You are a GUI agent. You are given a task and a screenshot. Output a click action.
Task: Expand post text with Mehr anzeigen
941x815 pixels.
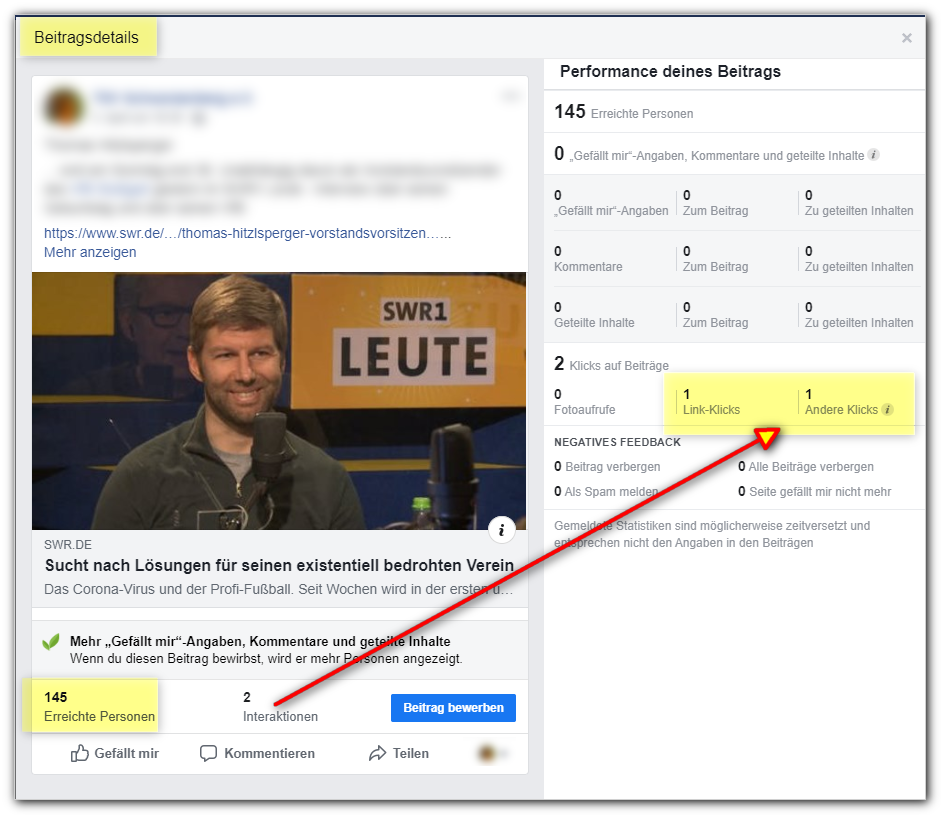(x=90, y=252)
